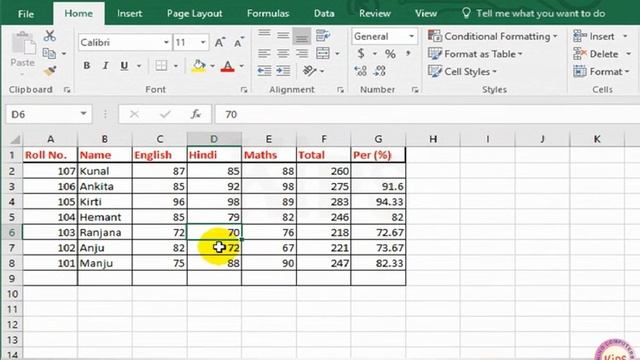640x360 pixels.
Task: Select row 6 header
Action: tap(11, 232)
